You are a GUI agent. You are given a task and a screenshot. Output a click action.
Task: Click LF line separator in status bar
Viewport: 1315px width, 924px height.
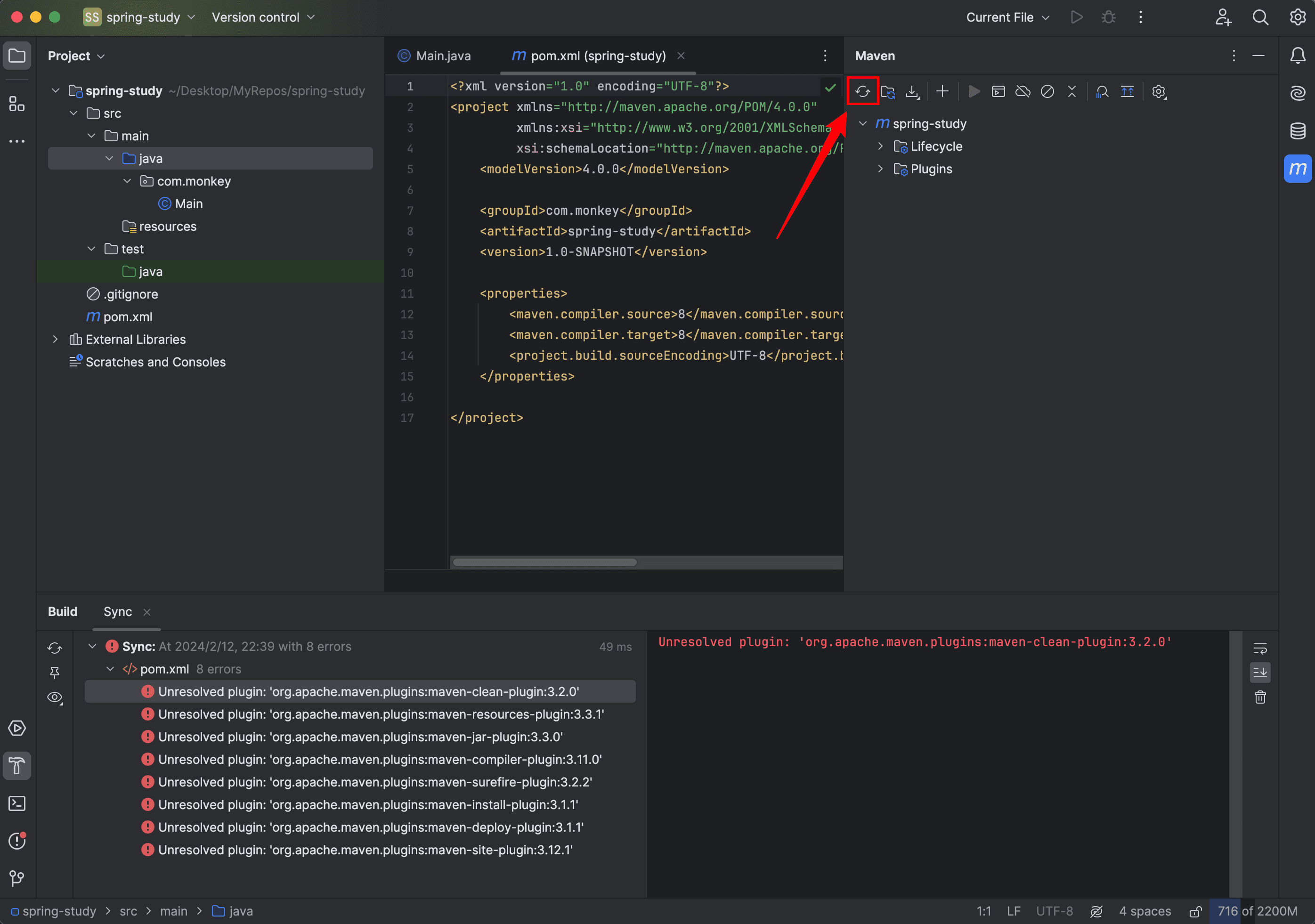[x=1014, y=911]
